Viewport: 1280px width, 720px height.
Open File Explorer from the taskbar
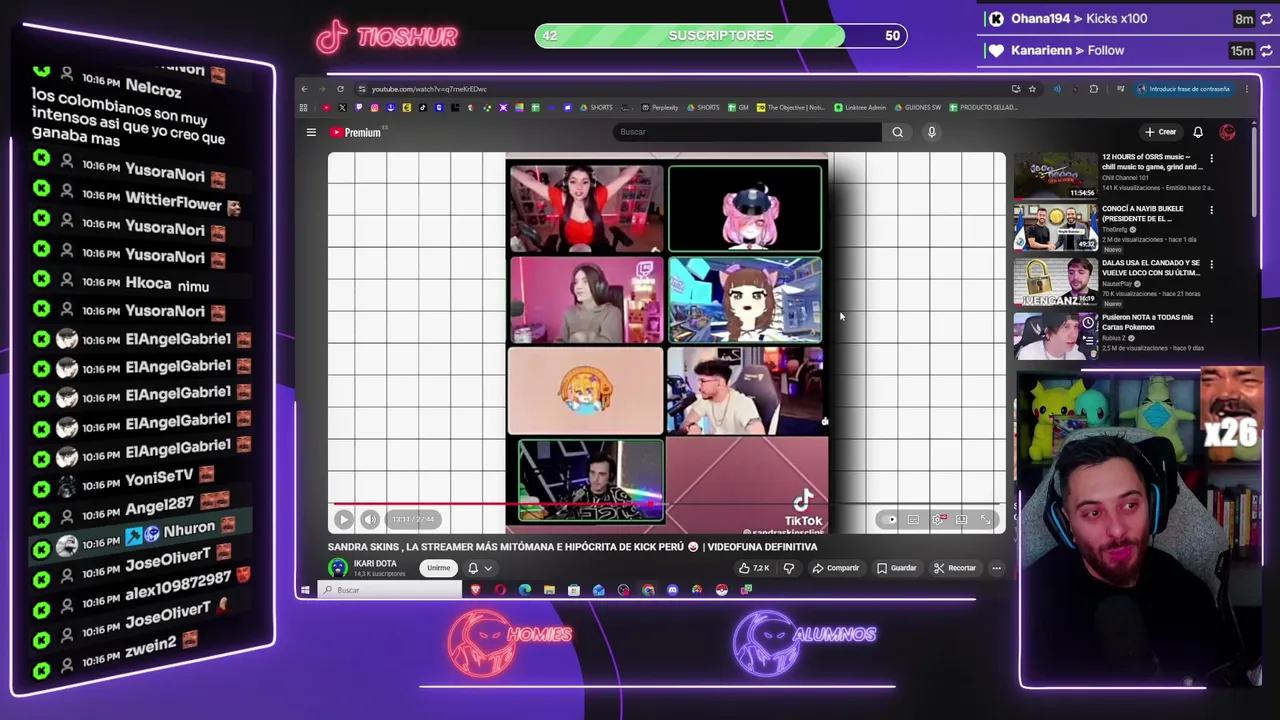549,590
